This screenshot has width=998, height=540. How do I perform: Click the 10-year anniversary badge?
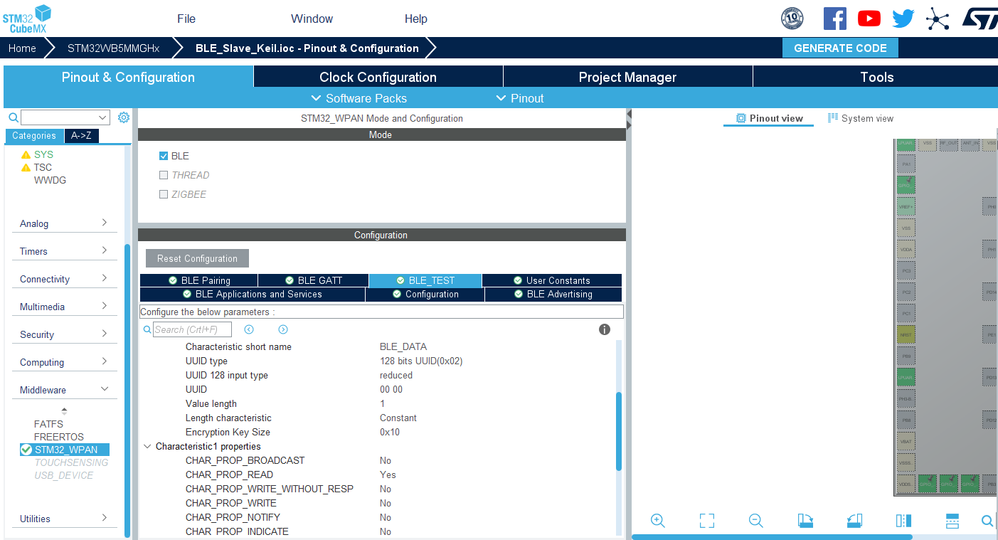(792, 18)
